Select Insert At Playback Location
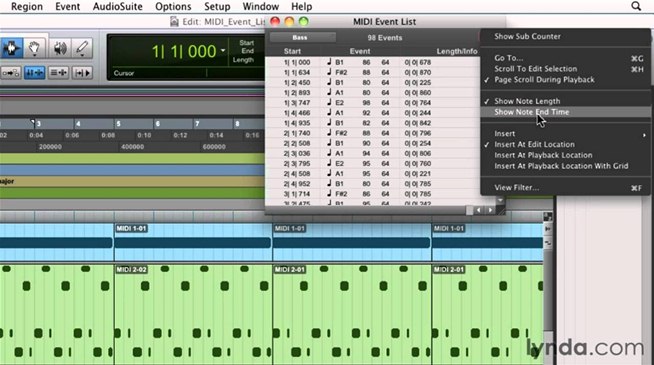Image resolution: width=654 pixels, height=365 pixels. 565,155
